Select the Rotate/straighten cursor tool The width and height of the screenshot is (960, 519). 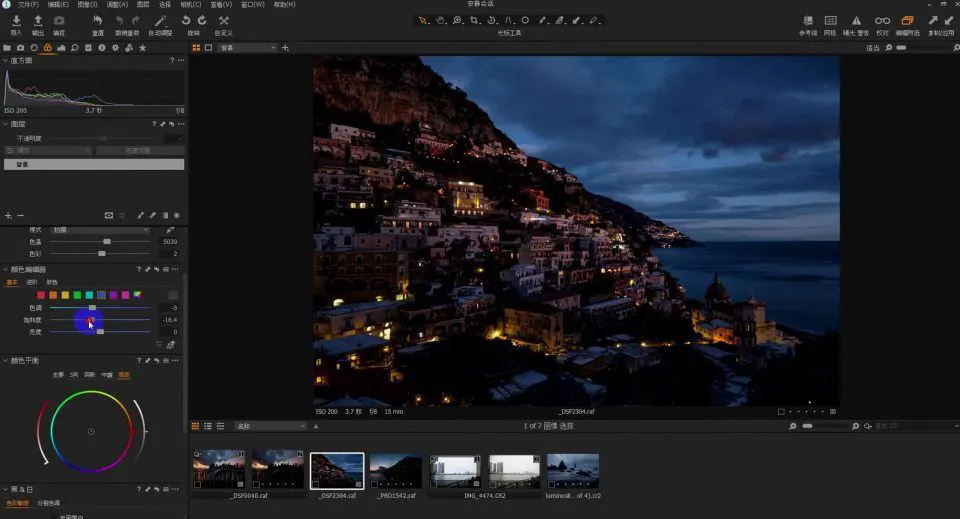(x=492, y=21)
